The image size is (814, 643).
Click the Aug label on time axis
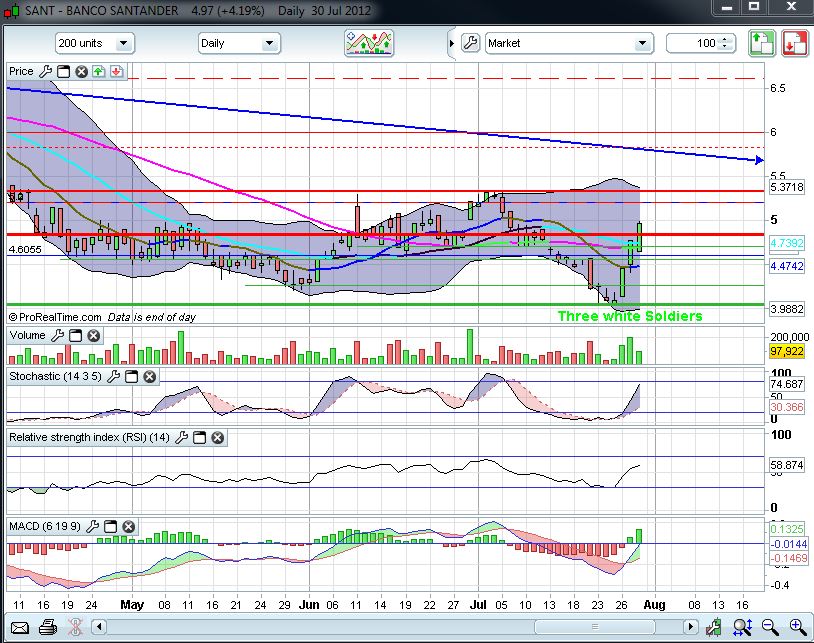click(x=654, y=605)
